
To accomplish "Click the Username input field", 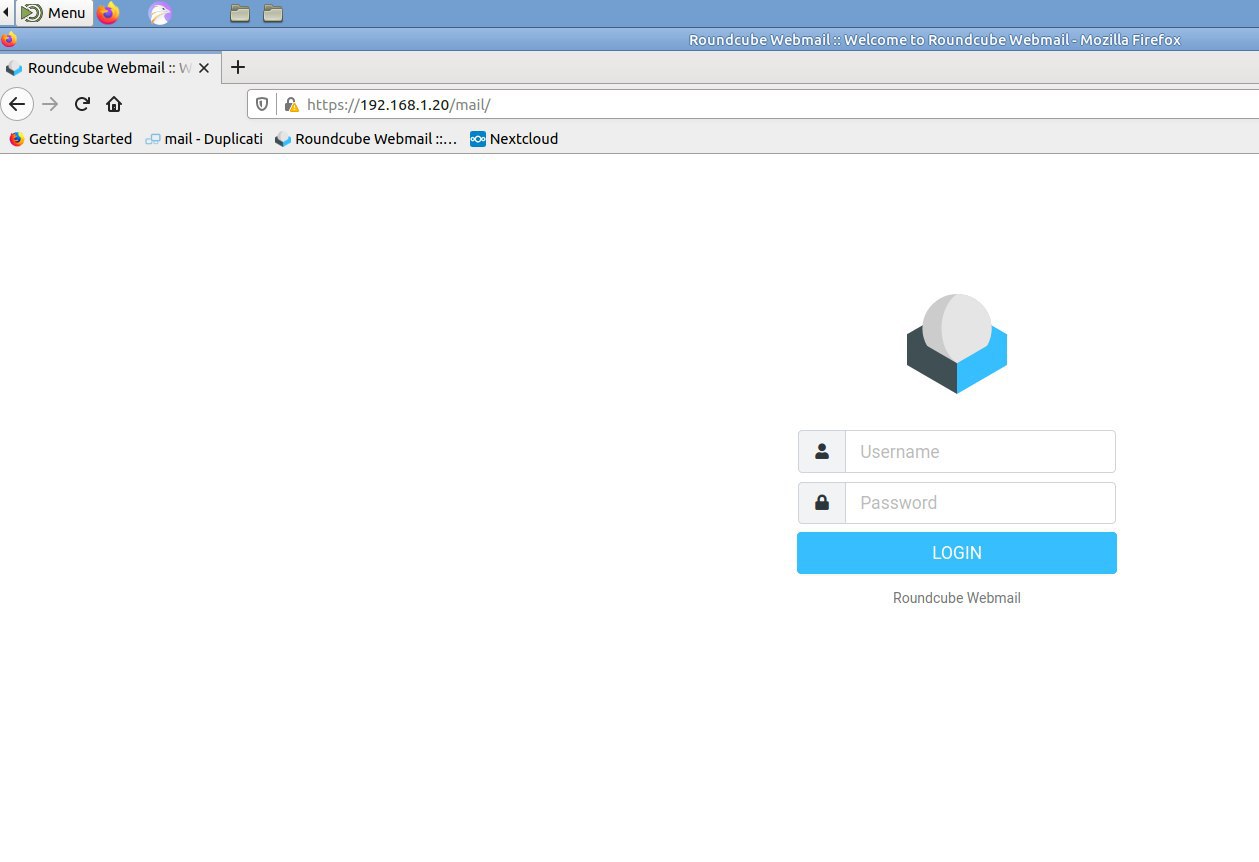I will [980, 451].
